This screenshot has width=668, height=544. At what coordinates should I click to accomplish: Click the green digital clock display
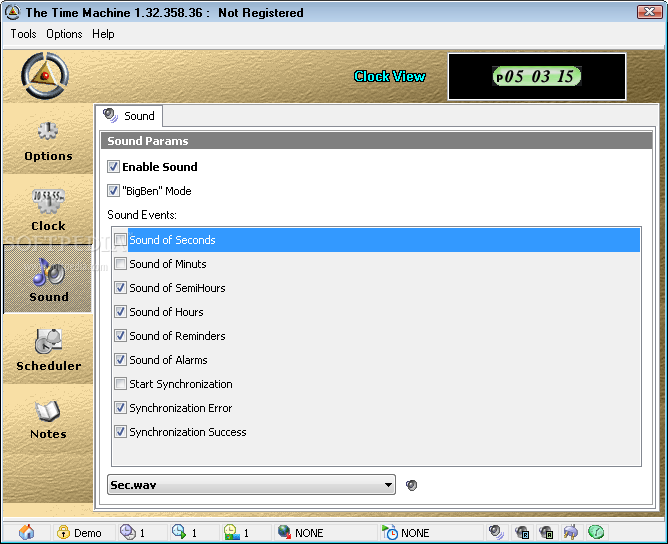(x=537, y=76)
